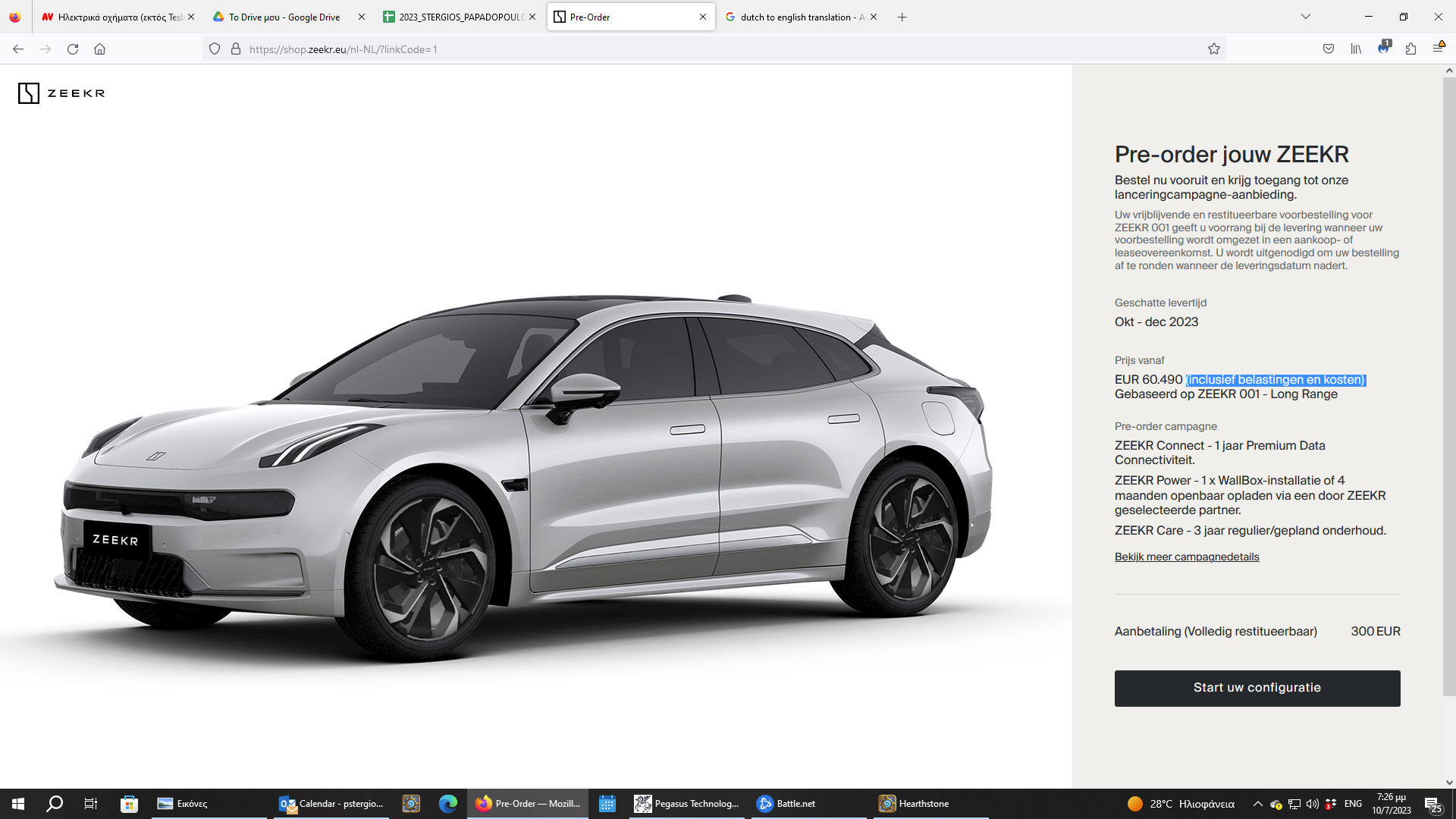
Task: Reload the current page
Action: click(73, 49)
